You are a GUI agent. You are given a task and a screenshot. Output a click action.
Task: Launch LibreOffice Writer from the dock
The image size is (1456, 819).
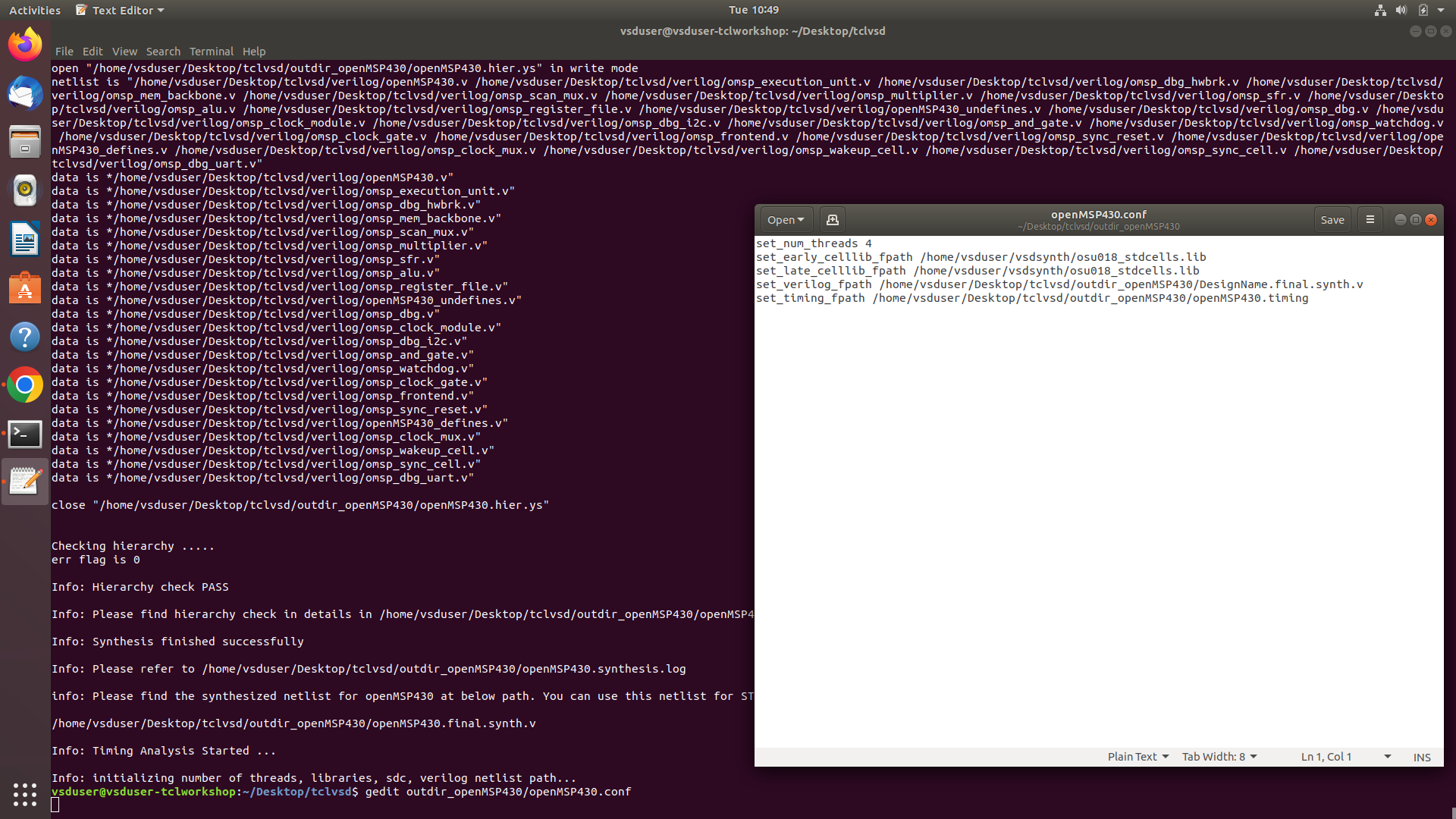pos(25,239)
